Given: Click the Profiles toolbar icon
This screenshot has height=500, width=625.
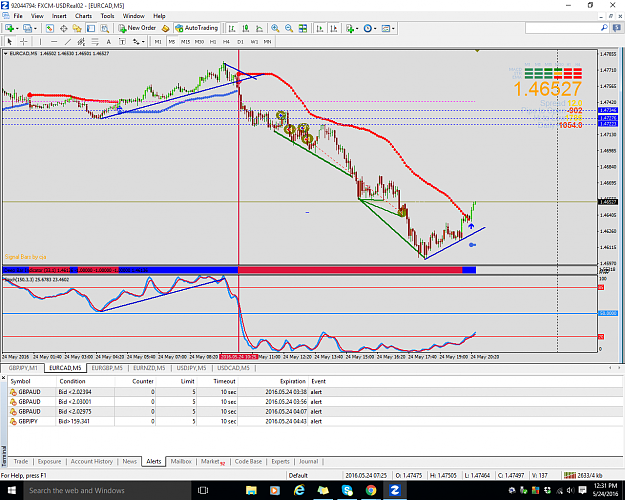Looking at the screenshot, I should pyautogui.click(x=27, y=28).
